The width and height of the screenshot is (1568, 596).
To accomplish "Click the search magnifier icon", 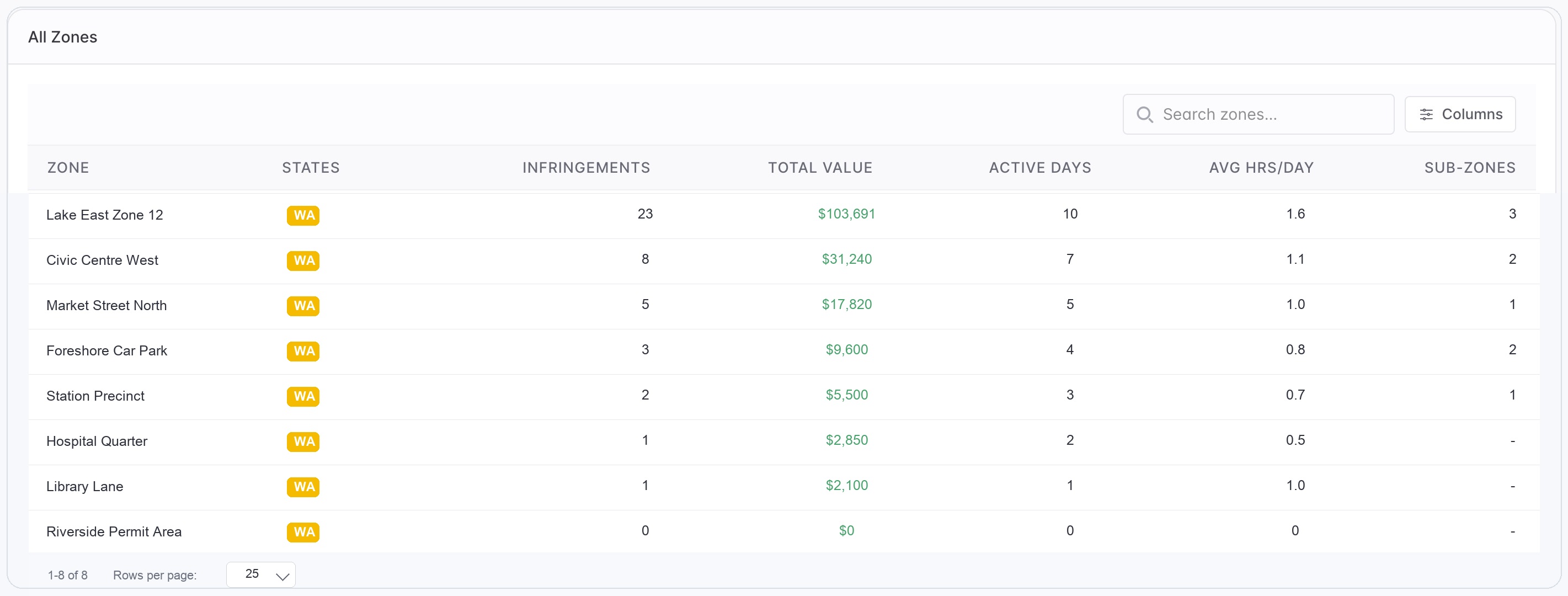I will 1144,114.
